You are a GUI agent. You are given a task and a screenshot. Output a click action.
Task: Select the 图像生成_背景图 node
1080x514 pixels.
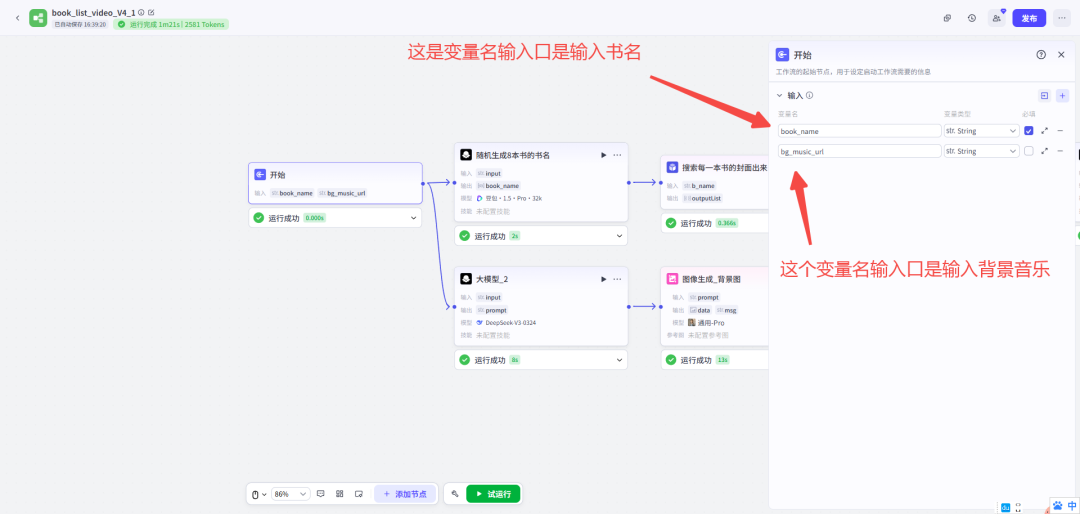point(714,306)
